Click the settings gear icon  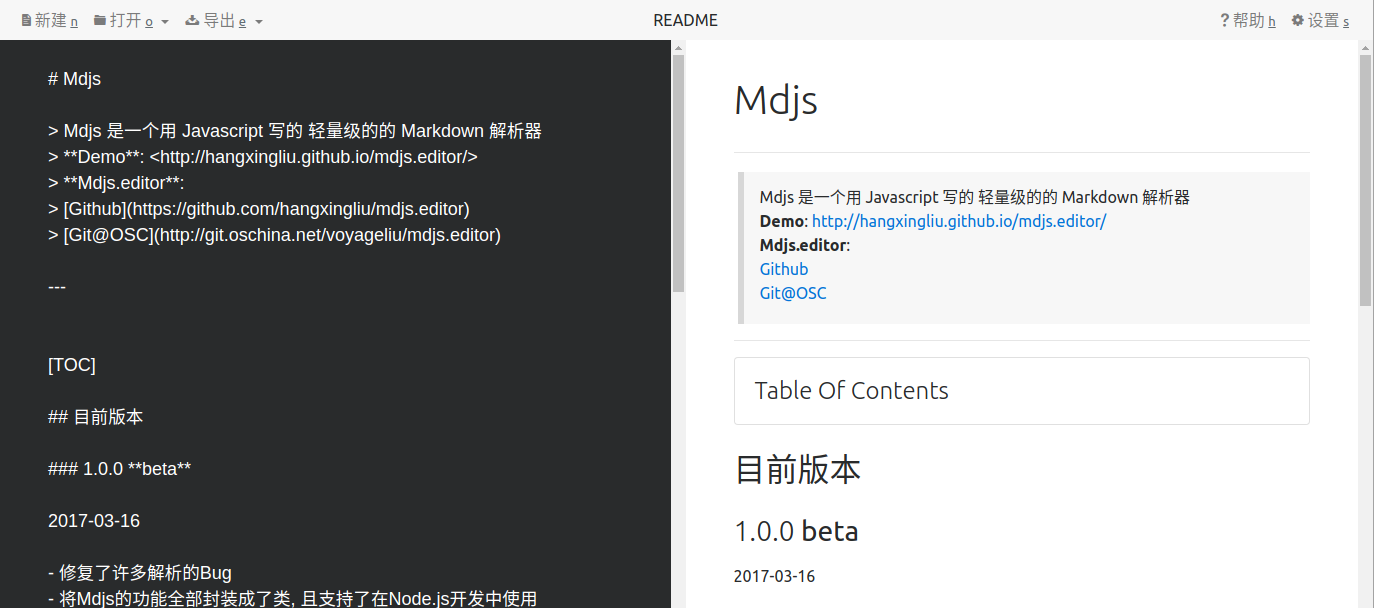tap(1298, 20)
